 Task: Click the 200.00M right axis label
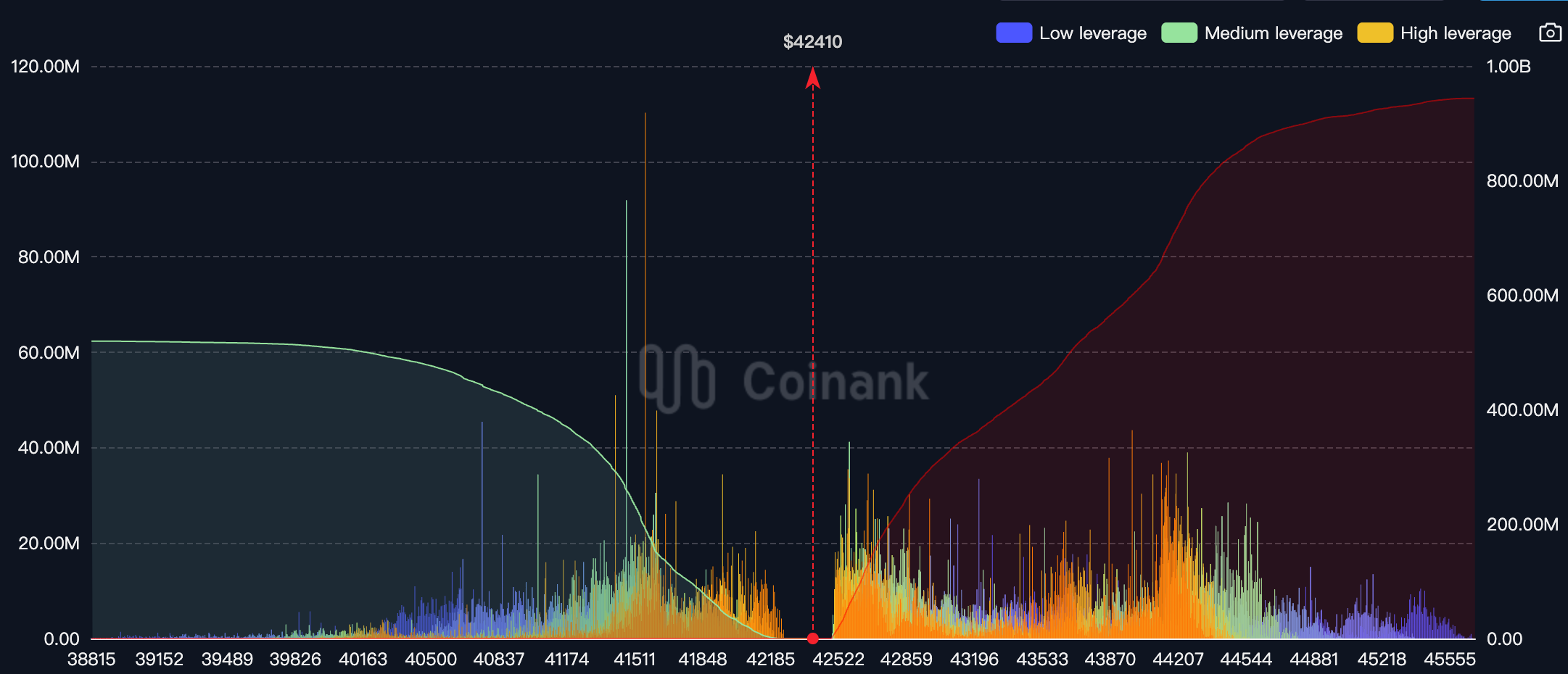pyautogui.click(x=1522, y=525)
